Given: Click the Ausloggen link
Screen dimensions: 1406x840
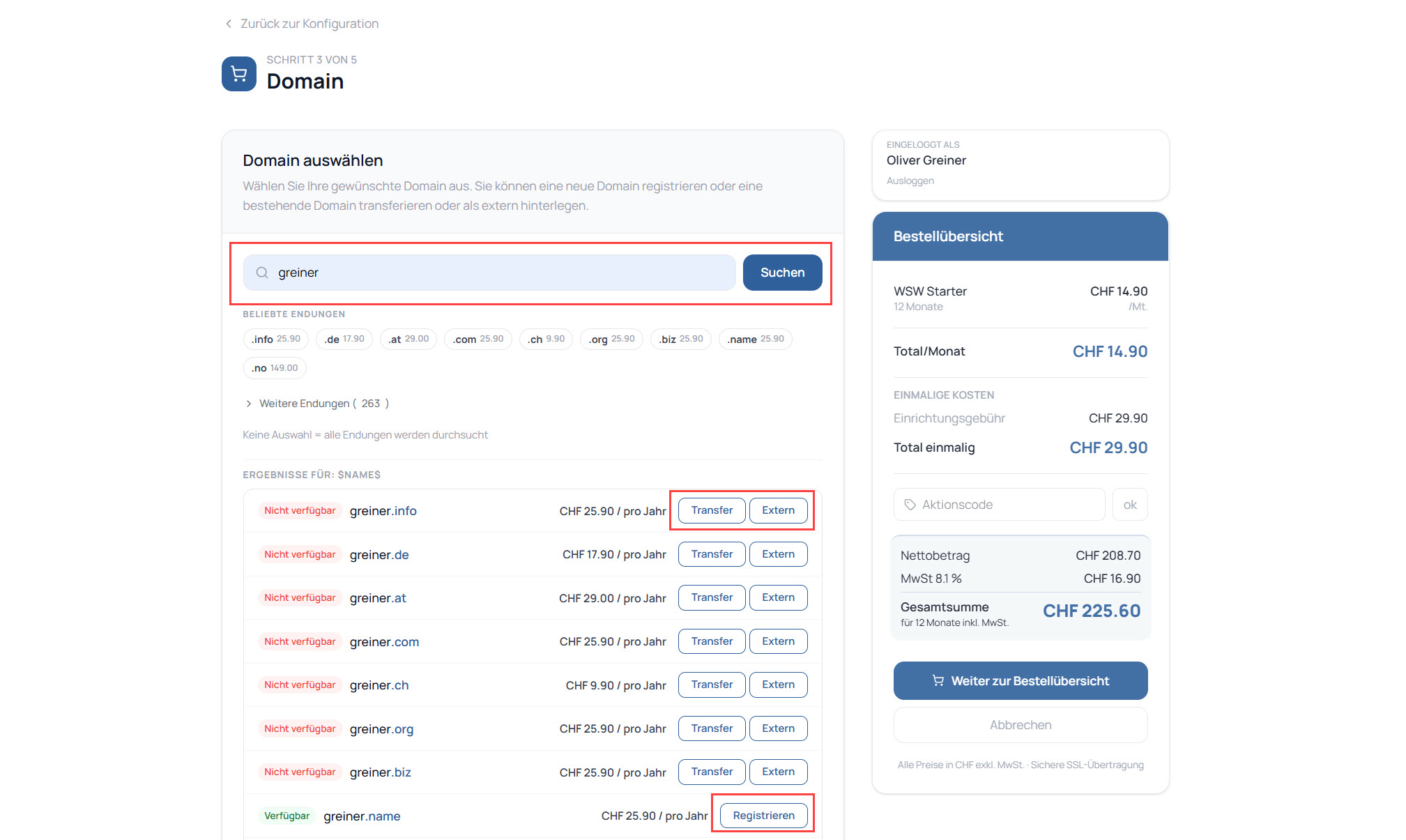Looking at the screenshot, I should [x=910, y=181].
